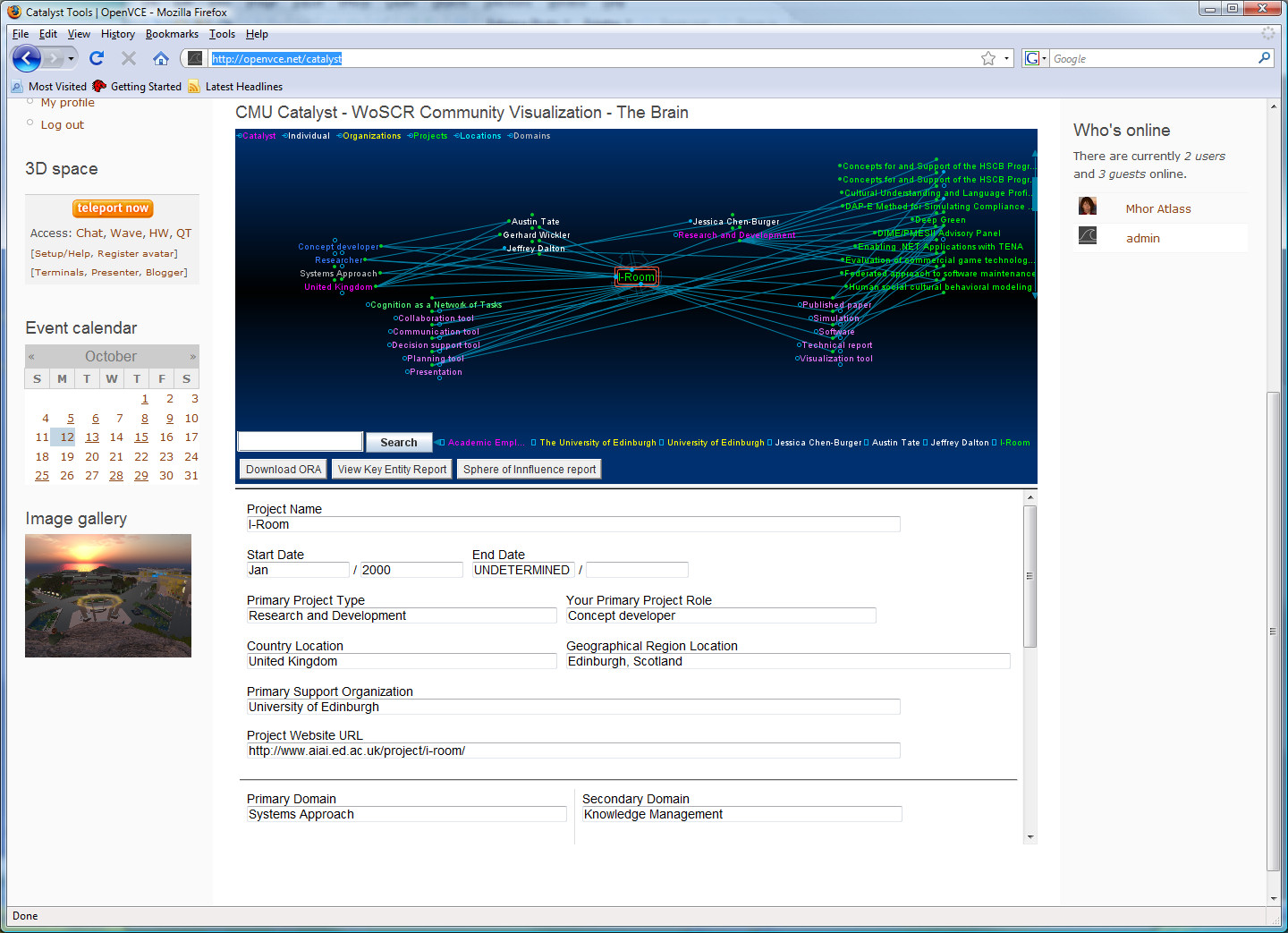Viewport: 1288px width, 933px height.
Task: Go to previous calendar month arrow
Action: point(31,356)
